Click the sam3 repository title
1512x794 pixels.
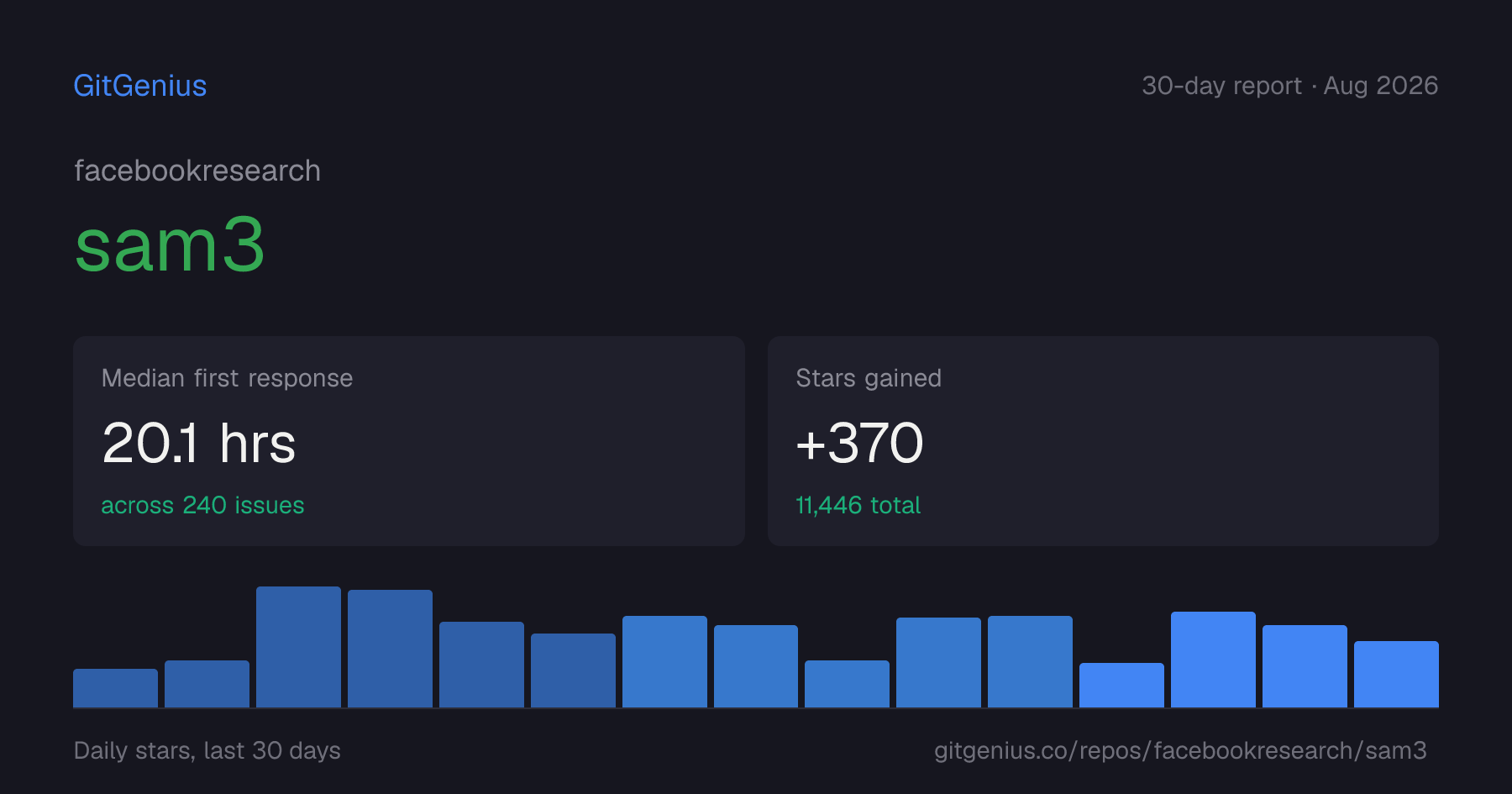click(170, 245)
